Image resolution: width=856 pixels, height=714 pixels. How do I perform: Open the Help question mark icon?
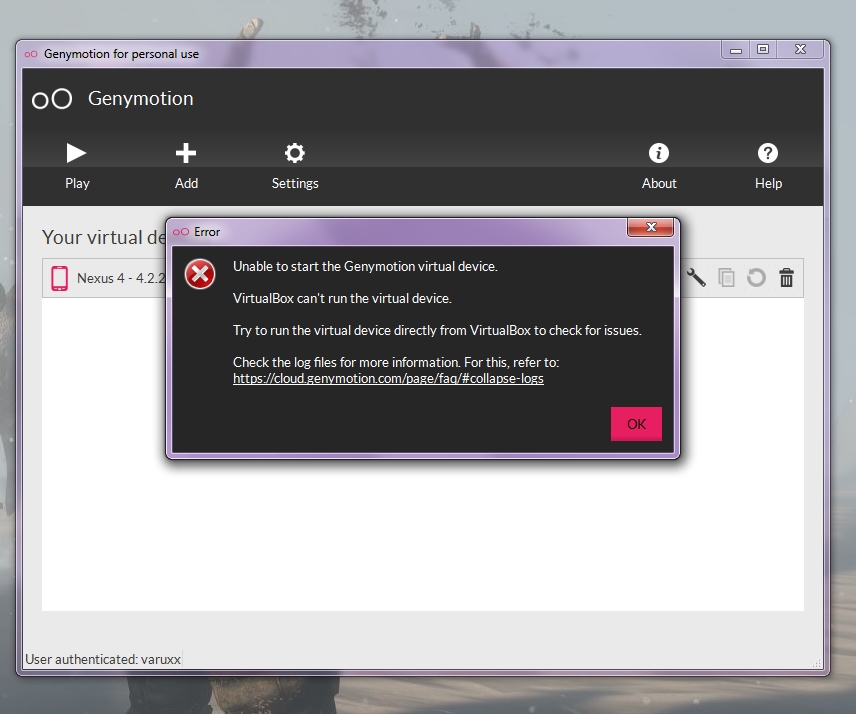click(768, 165)
